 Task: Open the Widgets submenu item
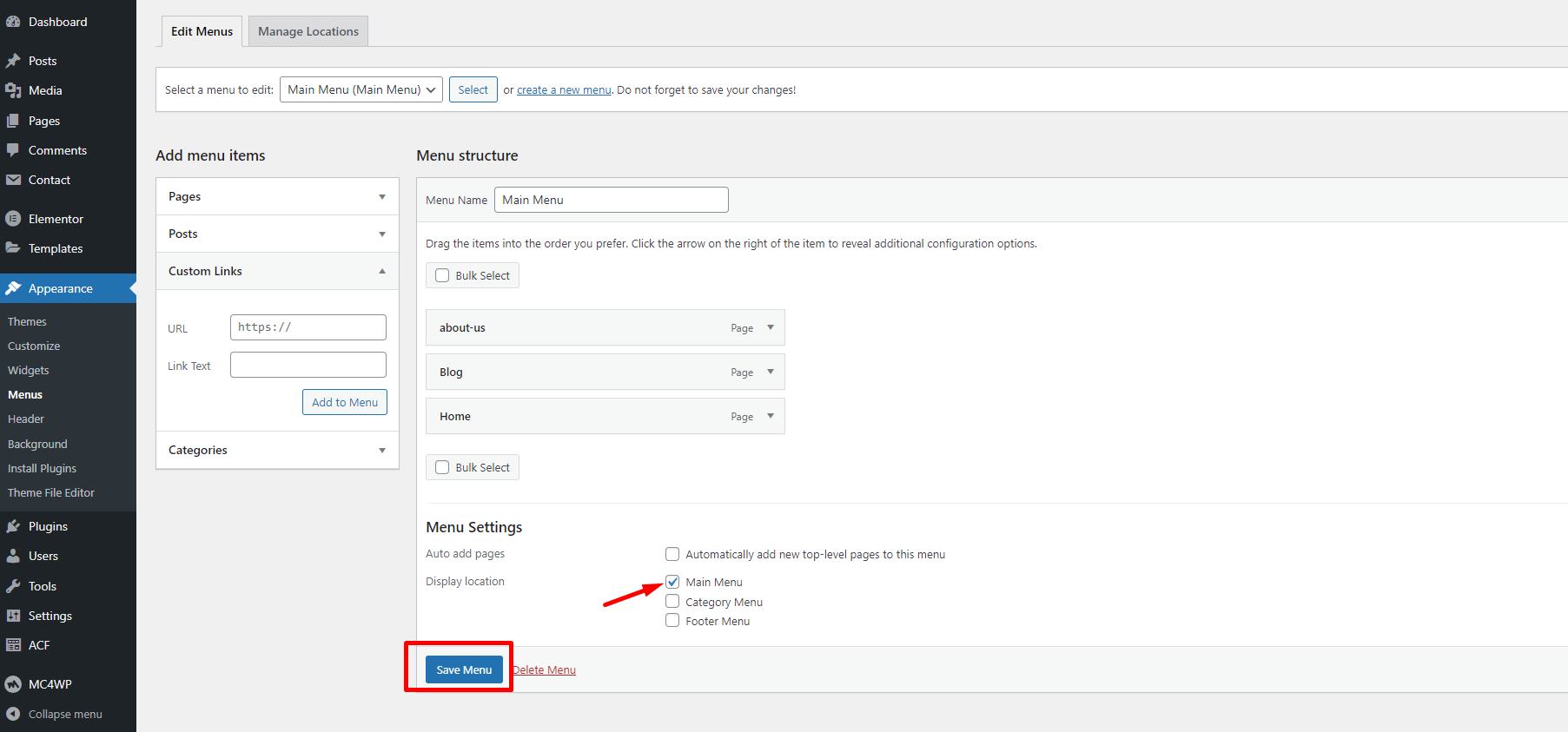tap(29, 370)
